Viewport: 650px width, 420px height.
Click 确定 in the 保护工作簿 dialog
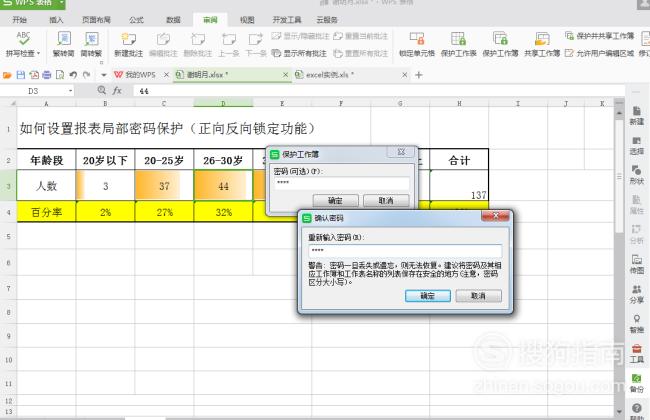(x=335, y=201)
